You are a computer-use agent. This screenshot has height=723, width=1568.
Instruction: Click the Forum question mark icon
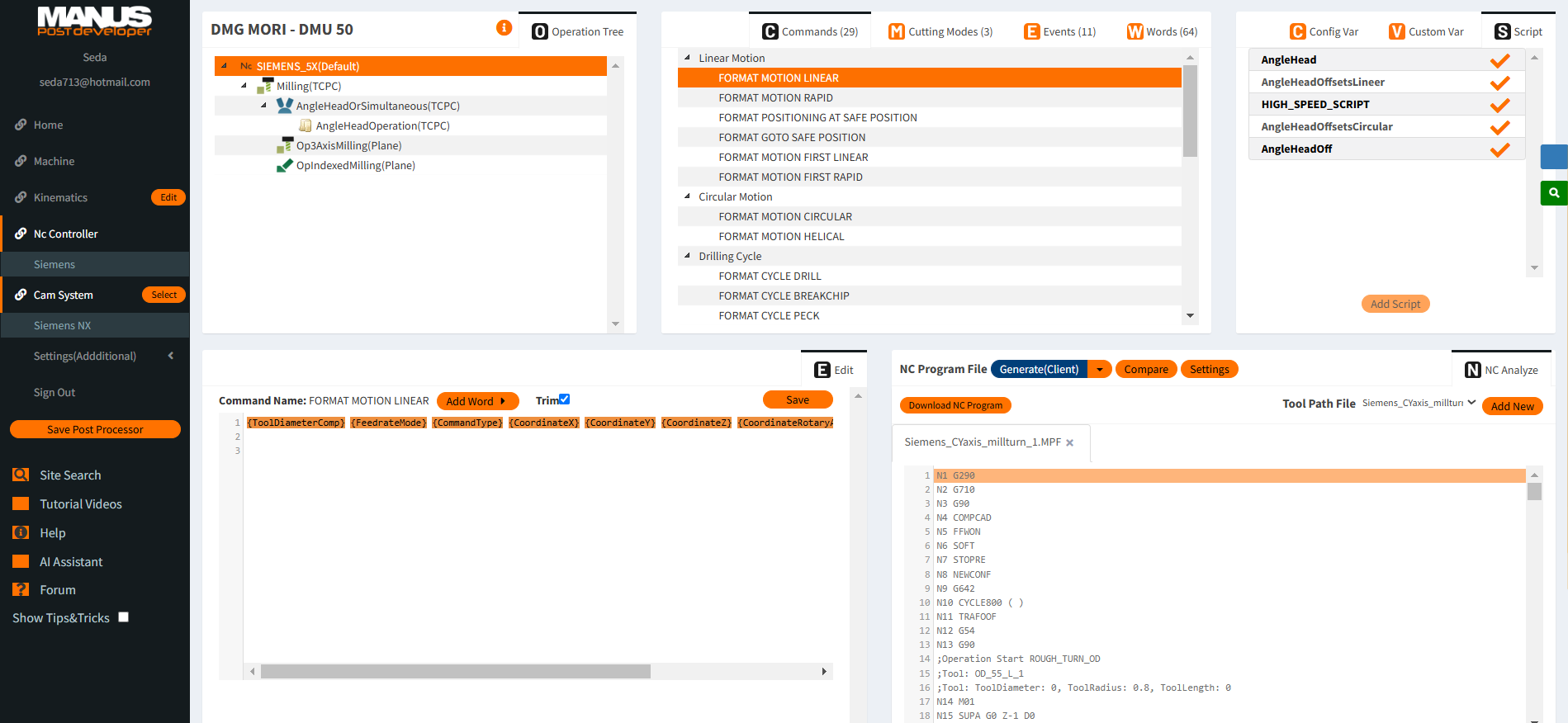coord(21,589)
